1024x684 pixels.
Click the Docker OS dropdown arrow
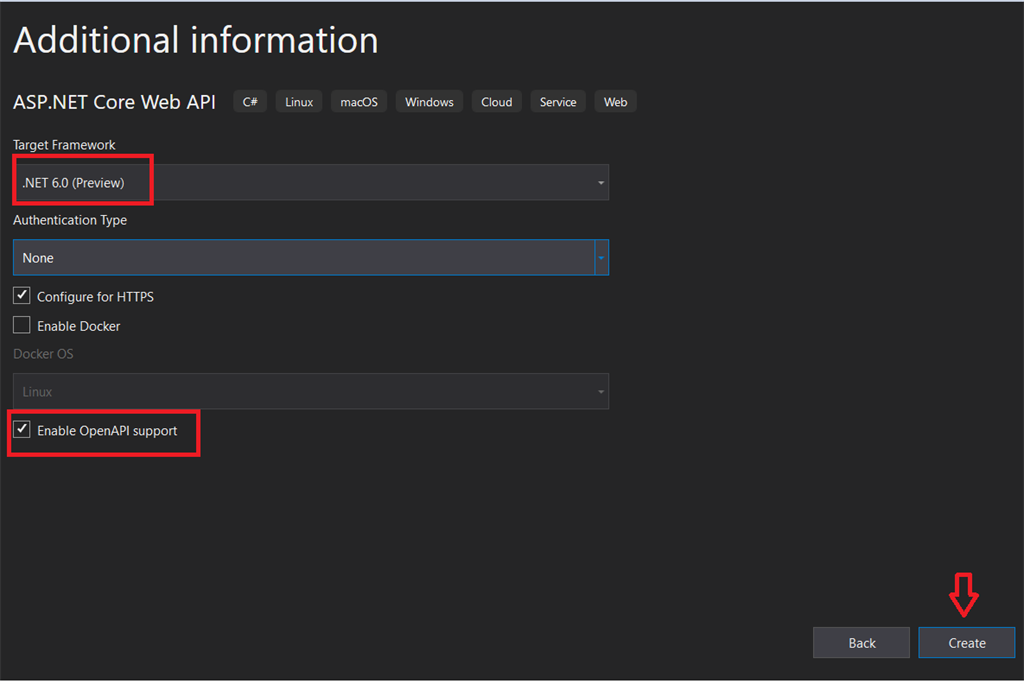click(601, 392)
